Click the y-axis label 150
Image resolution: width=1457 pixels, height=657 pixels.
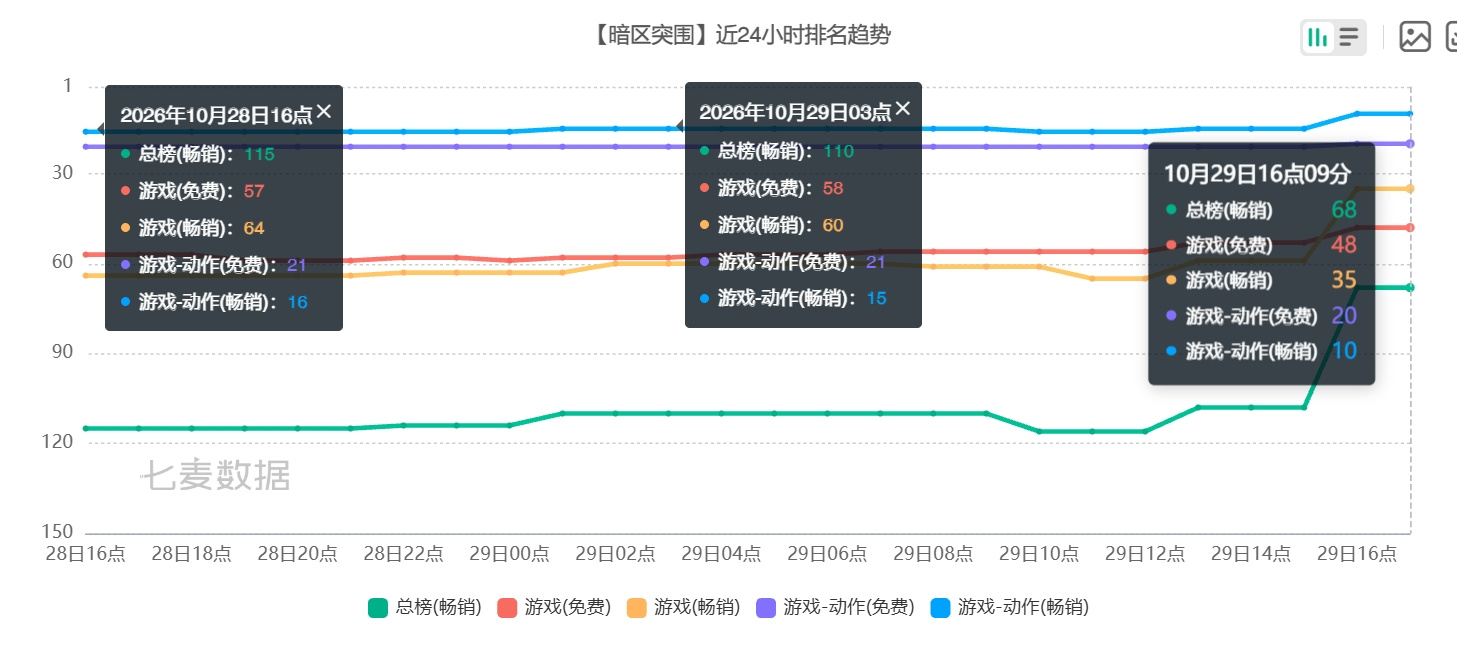tap(58, 532)
